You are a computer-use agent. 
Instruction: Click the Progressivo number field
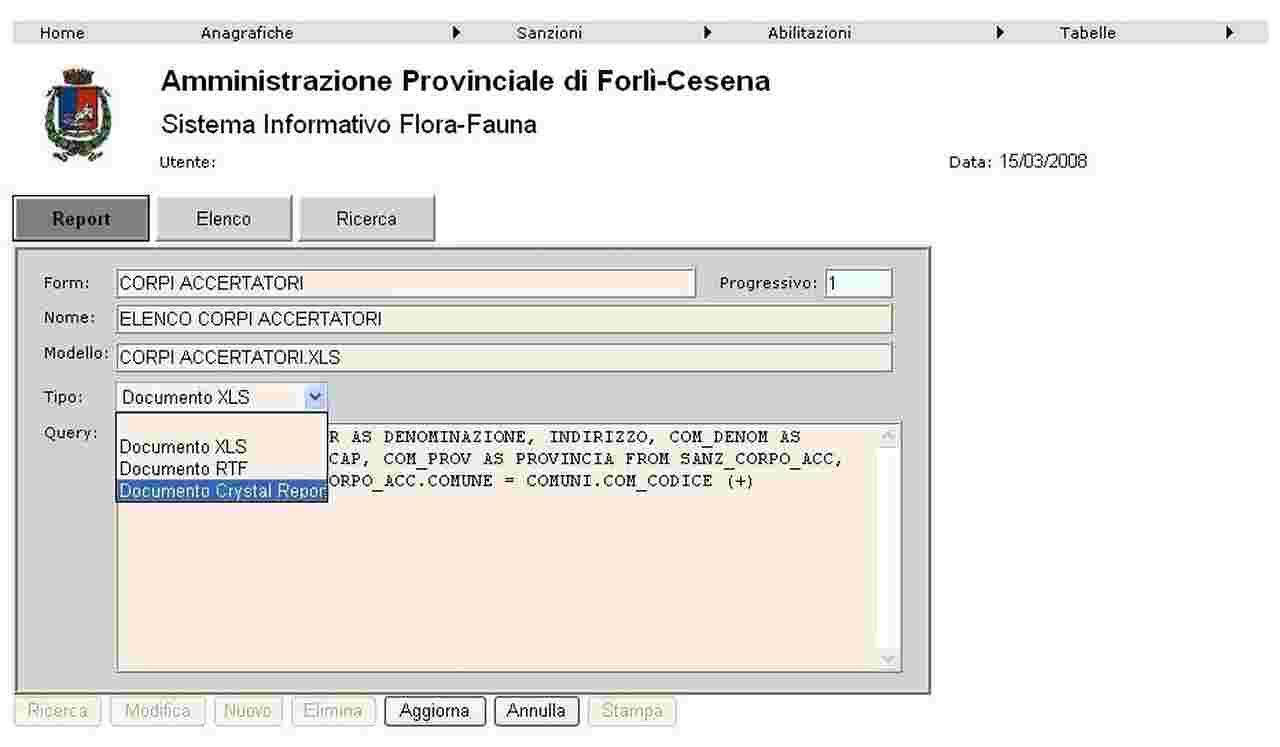coord(858,284)
